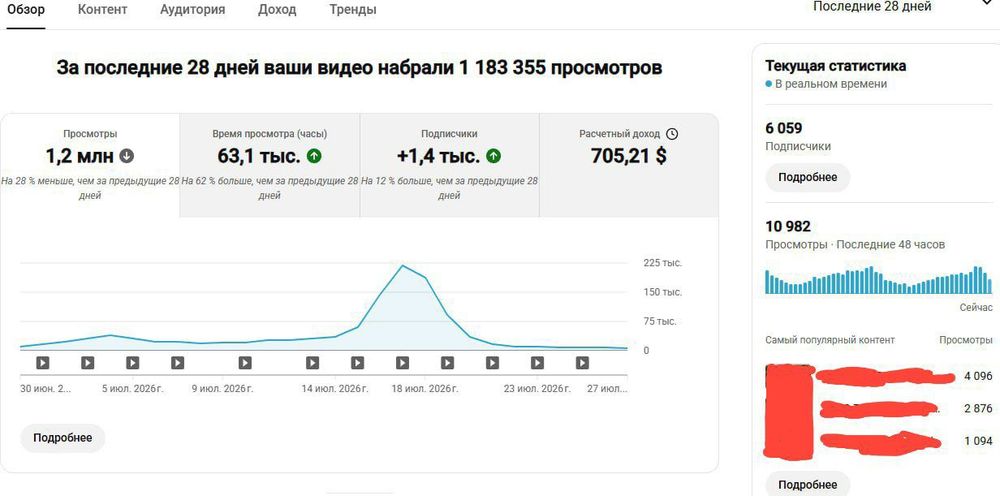
Task: Click the top content row with 4 096 views
Action: 879,376
